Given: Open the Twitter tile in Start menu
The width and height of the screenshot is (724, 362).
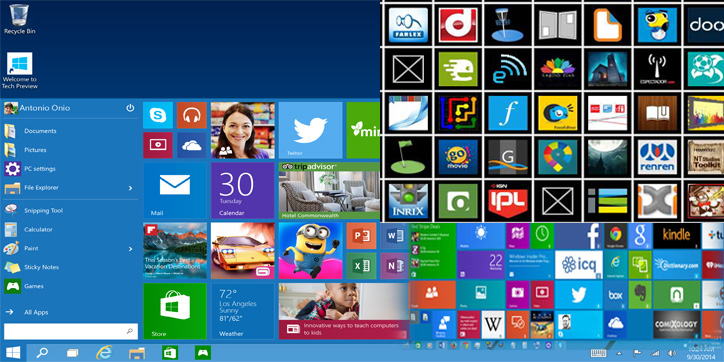Looking at the screenshot, I should click(x=310, y=130).
